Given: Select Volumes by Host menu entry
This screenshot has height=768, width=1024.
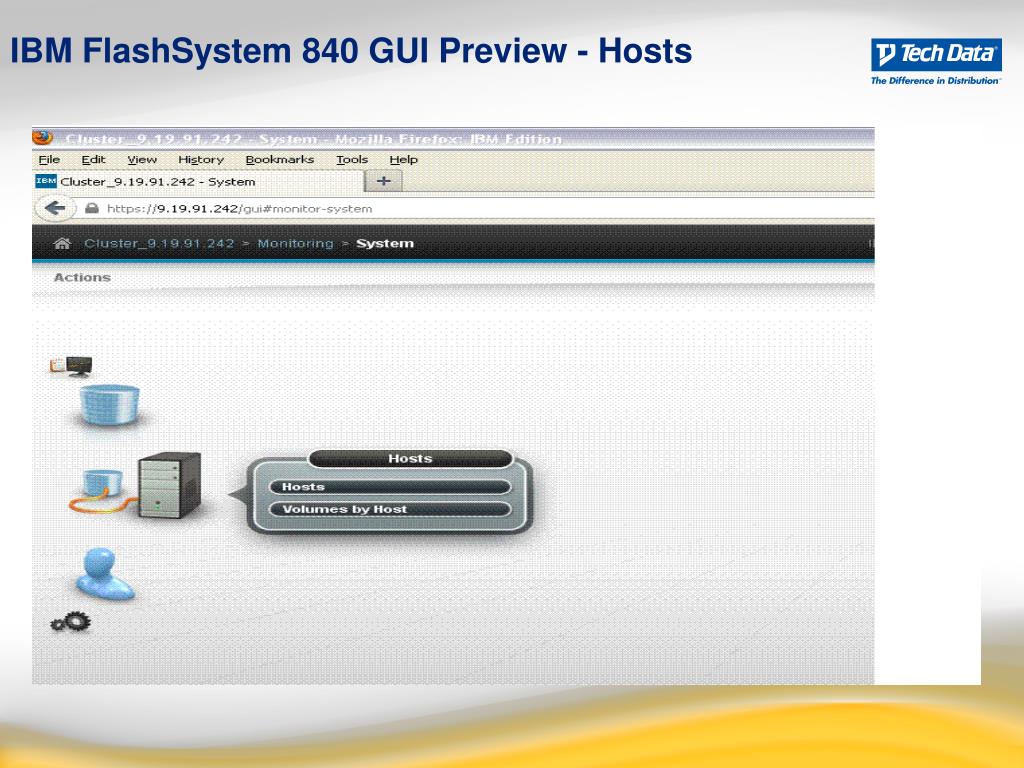Looking at the screenshot, I should click(x=390, y=509).
